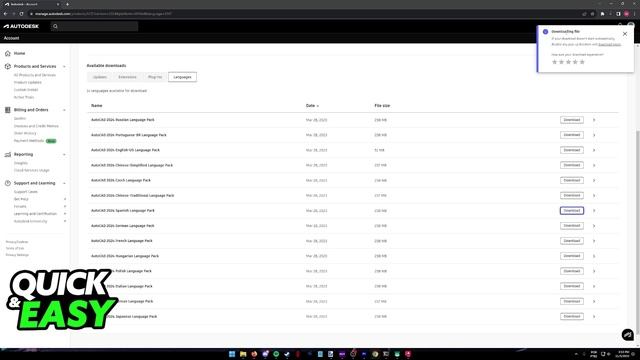Click the Autodesk logo in the header
This screenshot has width=640, height=360.
tap(21, 26)
